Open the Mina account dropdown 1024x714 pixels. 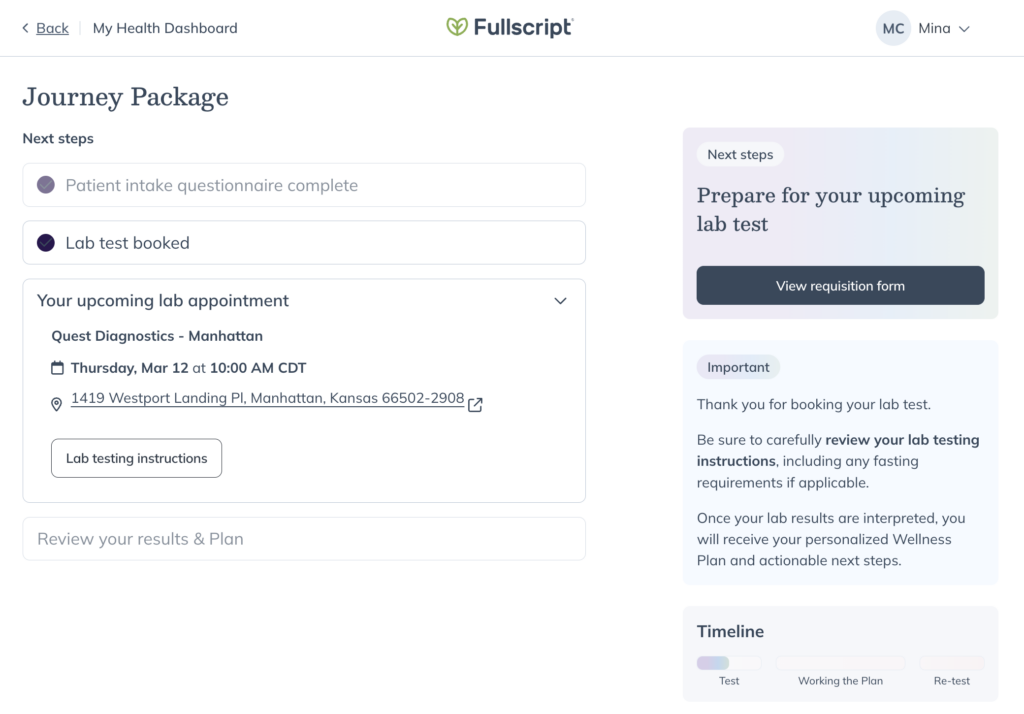tap(944, 28)
